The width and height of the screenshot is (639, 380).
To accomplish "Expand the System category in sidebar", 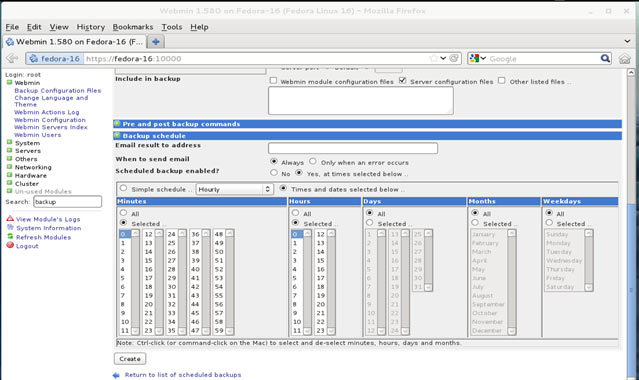I will click(9, 142).
